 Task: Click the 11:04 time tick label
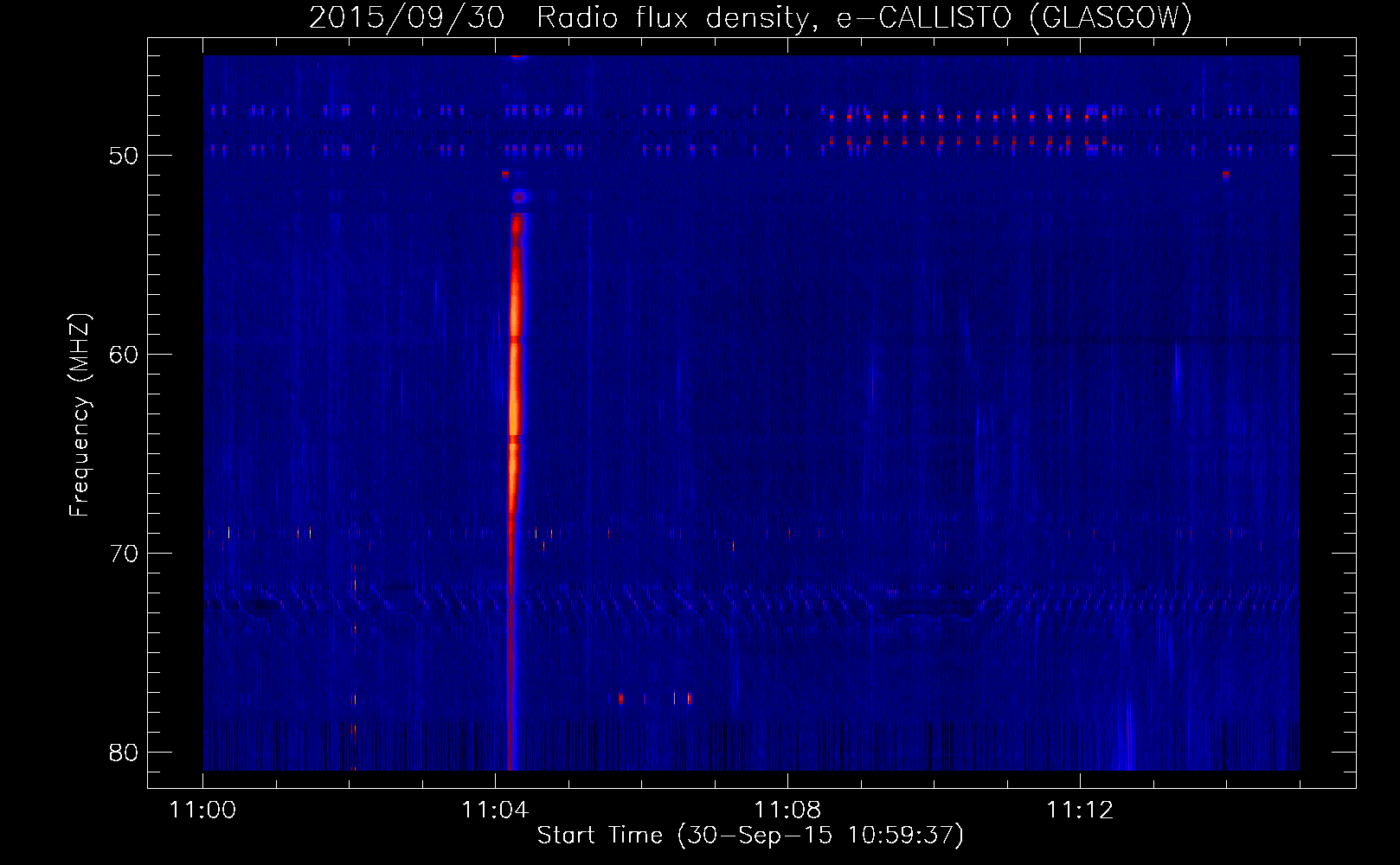pyautogui.click(x=495, y=810)
